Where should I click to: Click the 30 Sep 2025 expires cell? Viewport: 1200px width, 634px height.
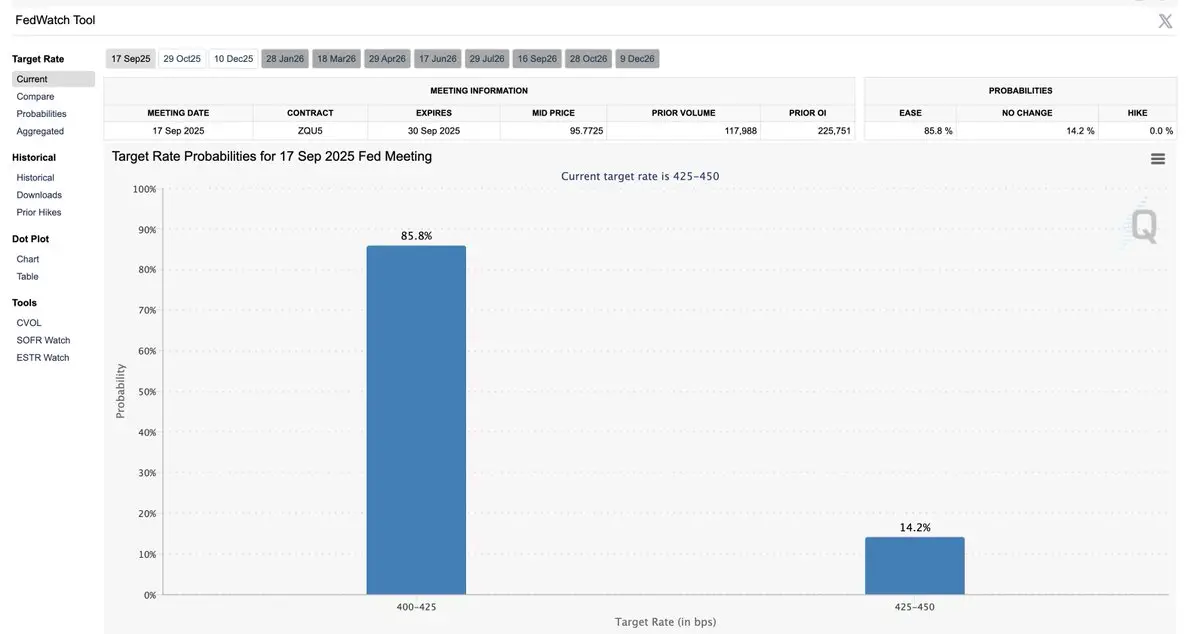tap(434, 131)
